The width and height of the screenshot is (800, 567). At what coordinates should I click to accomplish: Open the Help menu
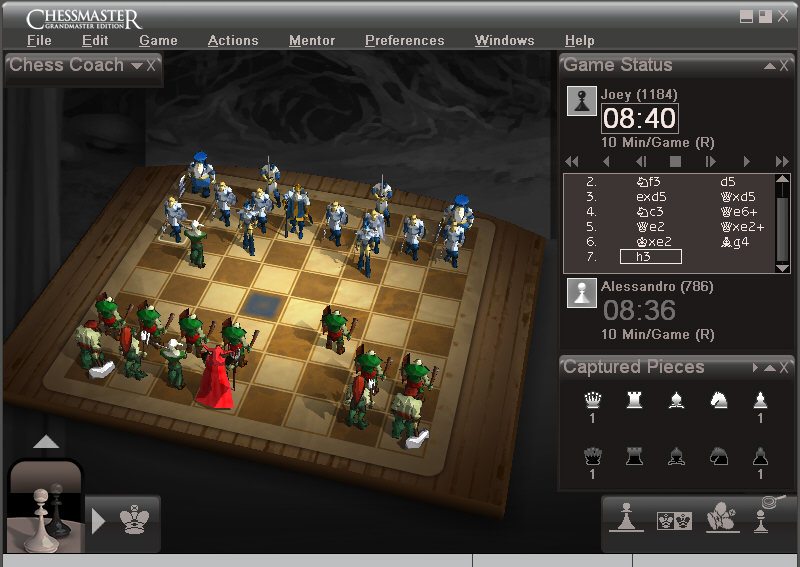580,41
